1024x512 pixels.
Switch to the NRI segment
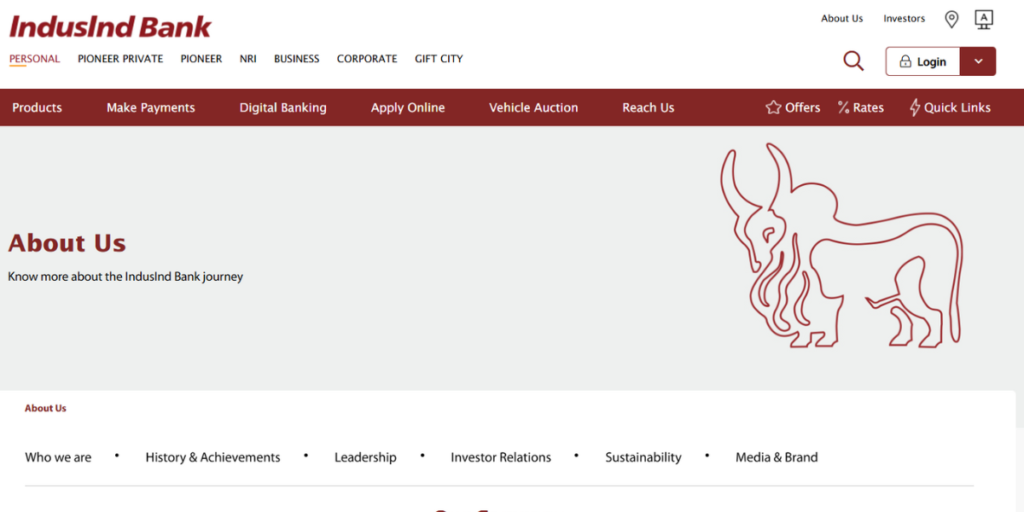click(248, 59)
